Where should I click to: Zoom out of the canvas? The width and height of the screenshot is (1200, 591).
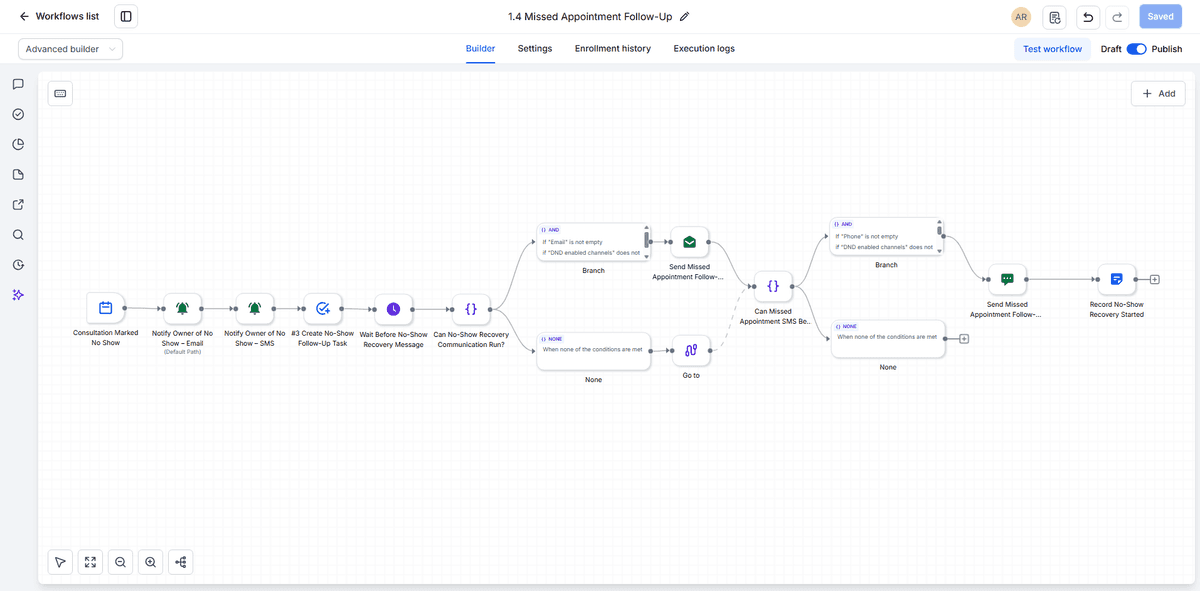[120, 562]
